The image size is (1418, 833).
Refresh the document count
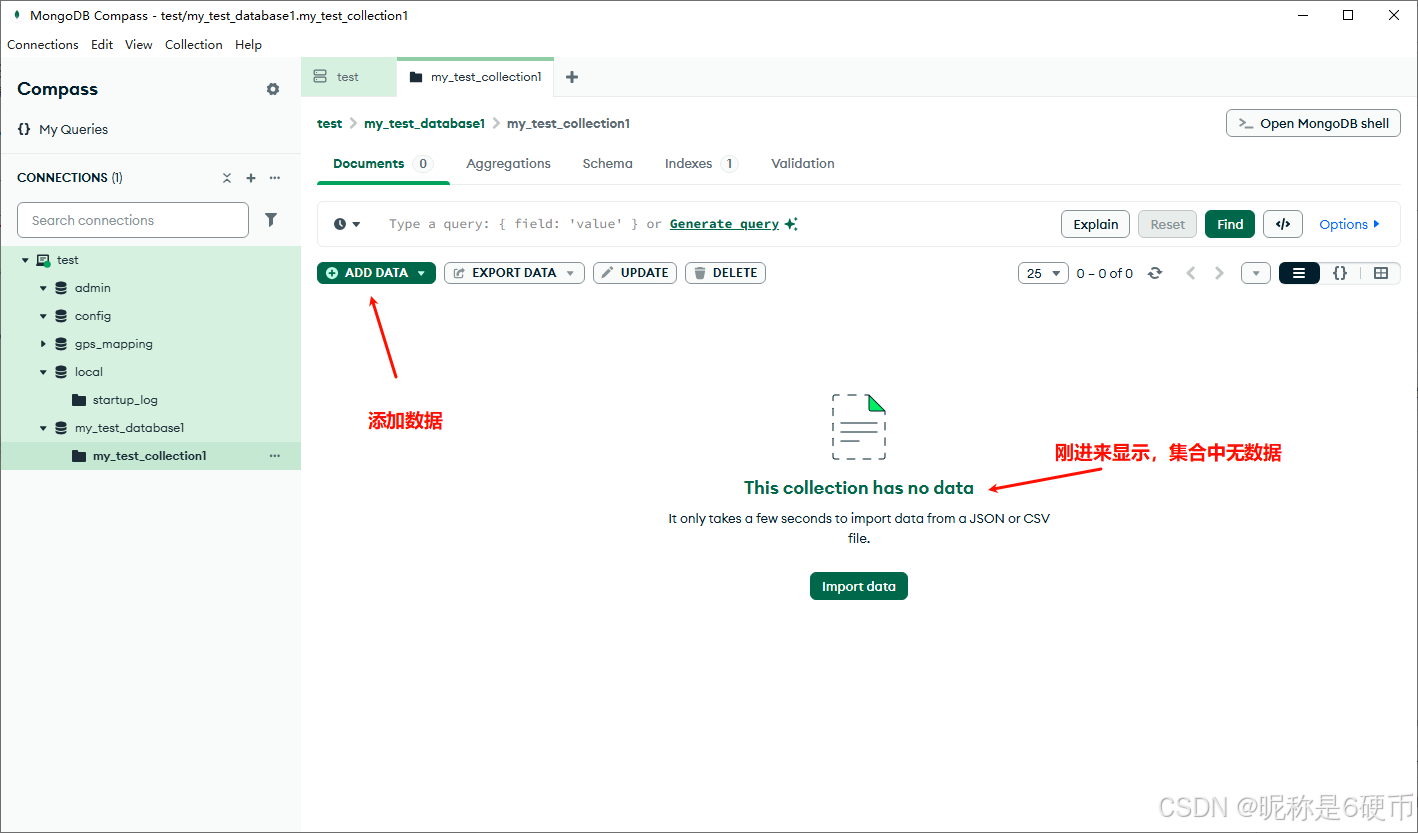1155,273
